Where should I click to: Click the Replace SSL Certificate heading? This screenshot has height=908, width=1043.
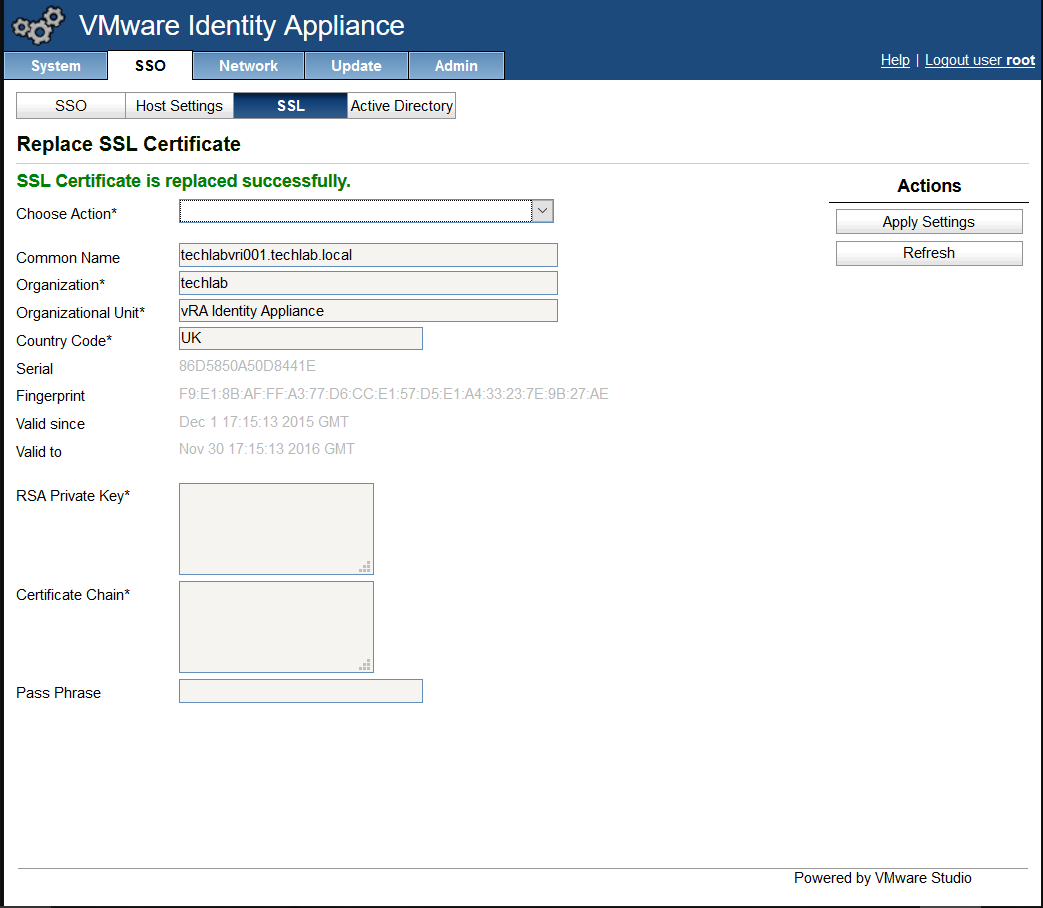point(128,144)
